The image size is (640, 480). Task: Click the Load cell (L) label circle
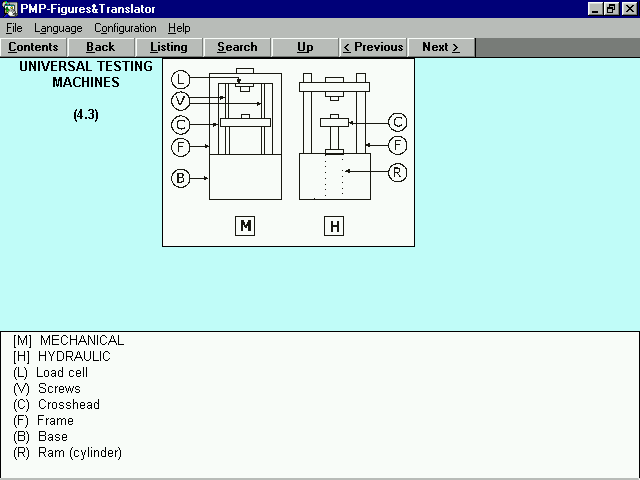[181, 79]
